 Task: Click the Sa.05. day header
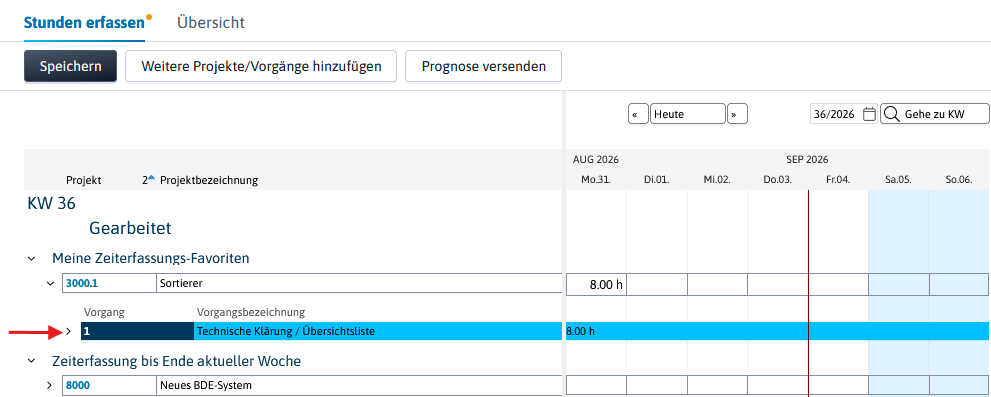coord(899,180)
